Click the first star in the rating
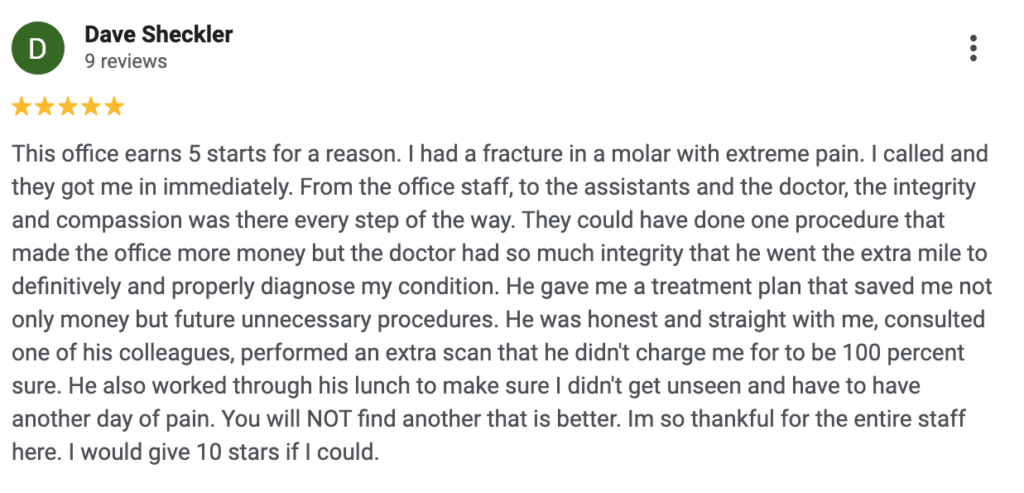 [21, 106]
